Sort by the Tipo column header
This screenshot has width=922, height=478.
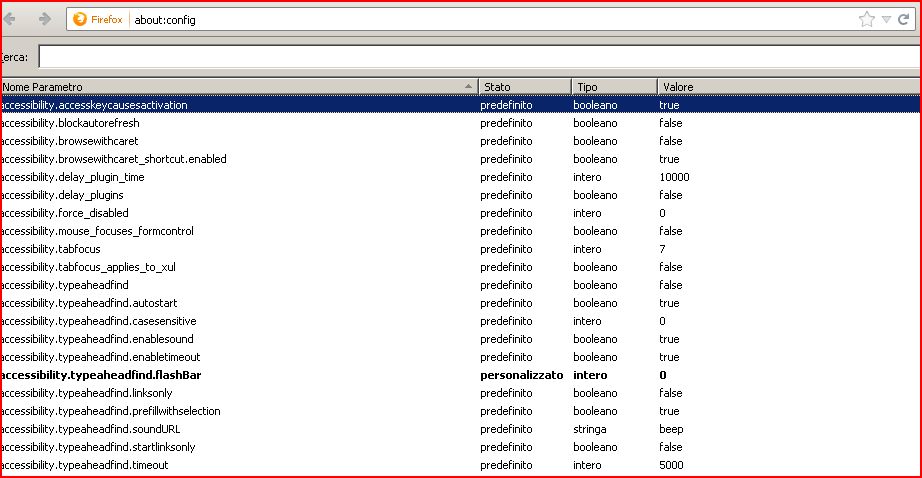614,86
